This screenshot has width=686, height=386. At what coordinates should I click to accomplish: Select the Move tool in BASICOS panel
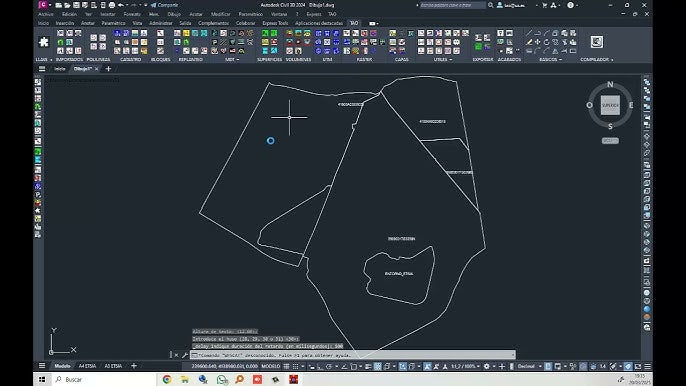(538, 42)
